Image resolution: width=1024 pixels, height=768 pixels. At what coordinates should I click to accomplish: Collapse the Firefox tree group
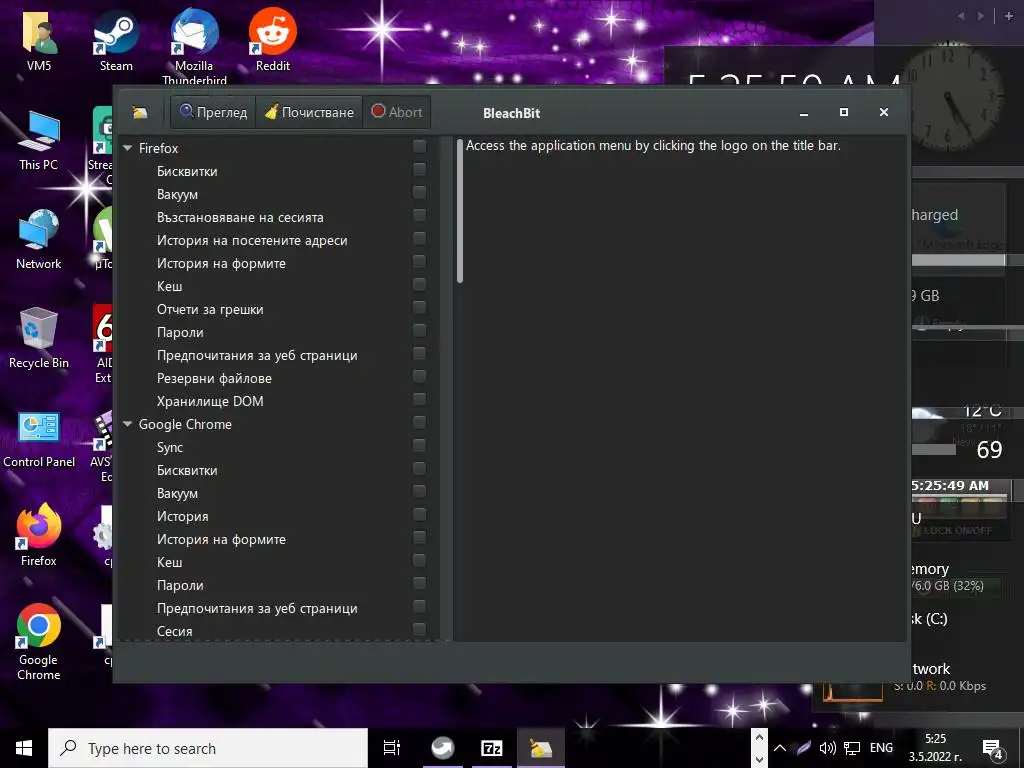tap(128, 148)
